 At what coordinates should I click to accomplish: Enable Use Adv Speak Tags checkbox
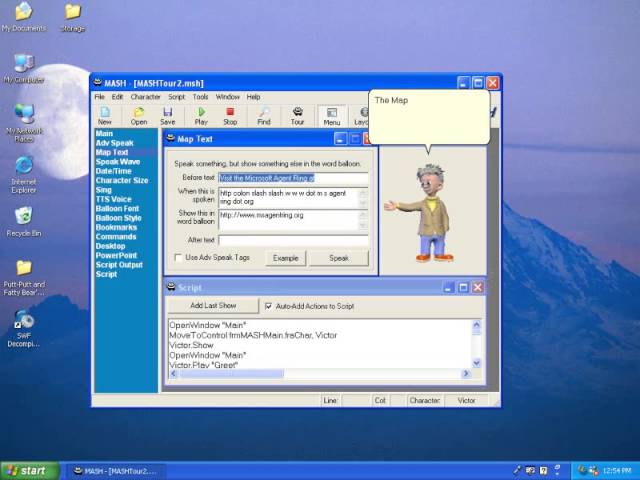[178, 258]
